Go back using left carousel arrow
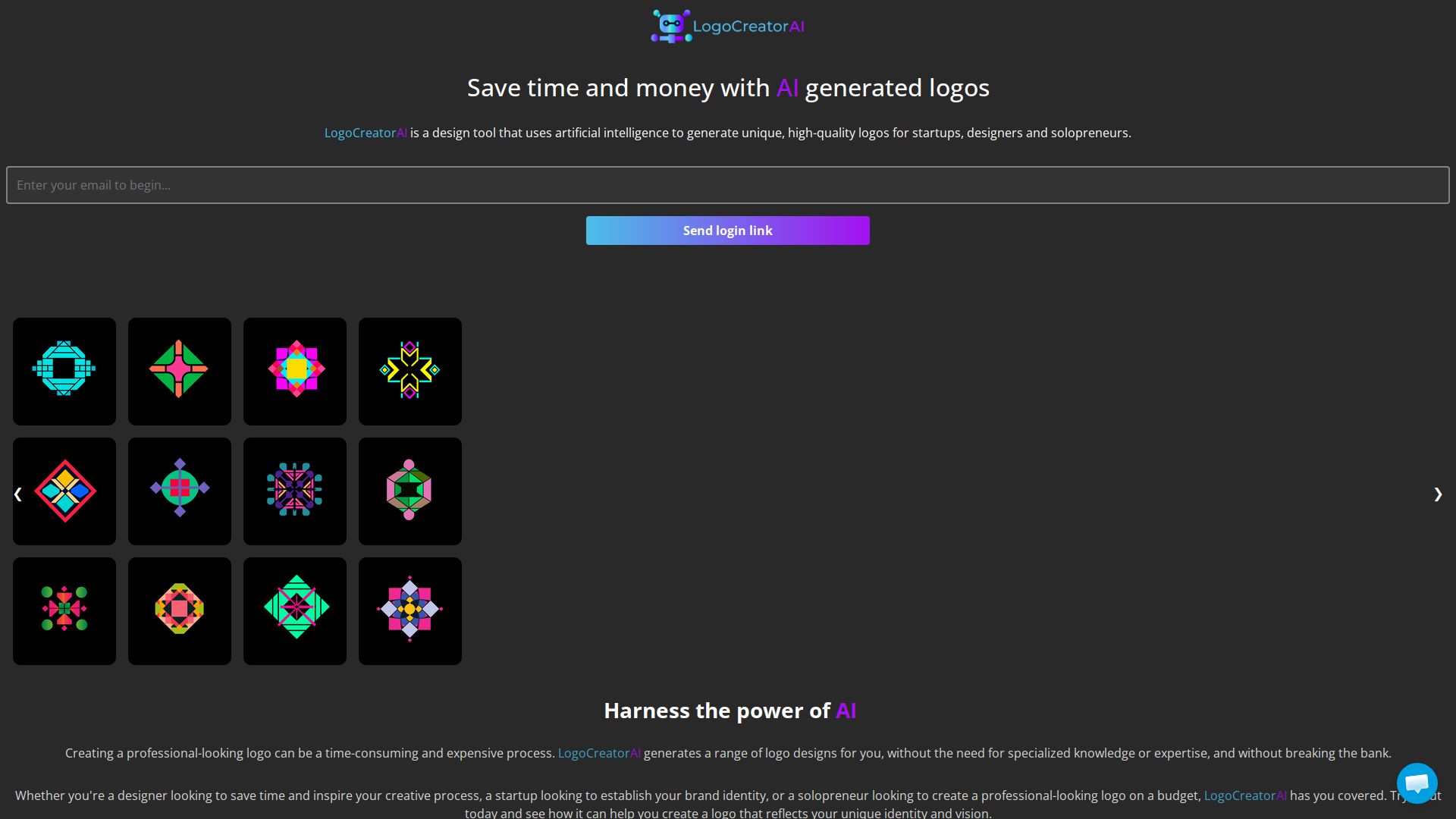The image size is (1456, 819). [18, 494]
